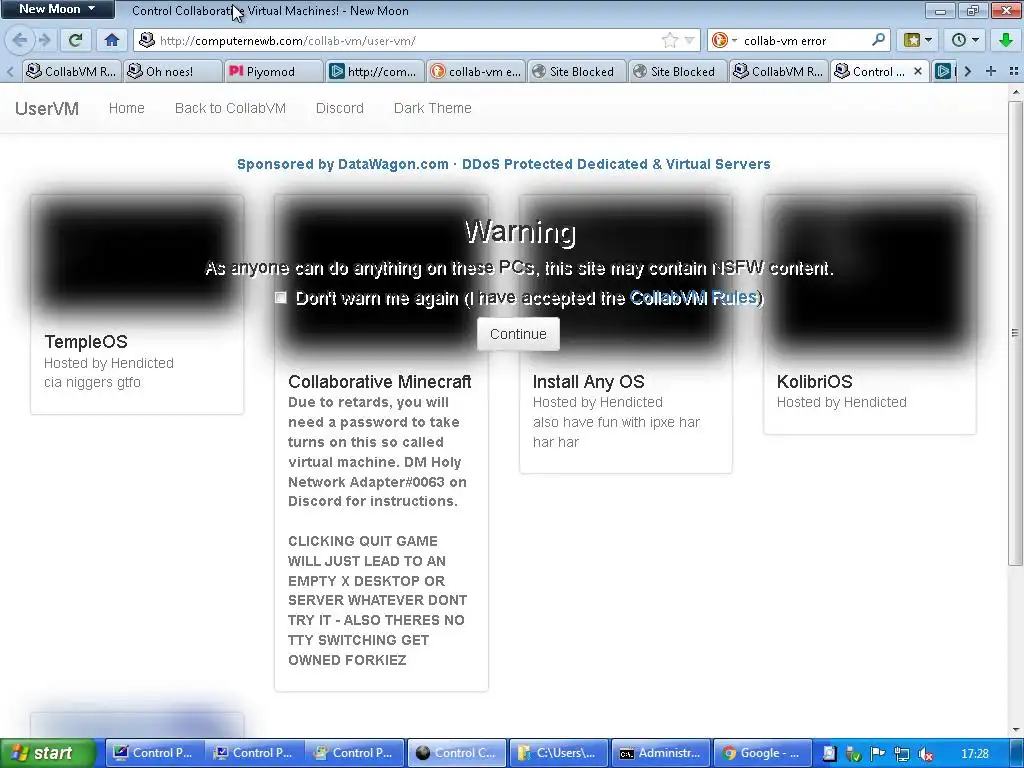Click the page scrollbar down arrow

click(x=1016, y=729)
